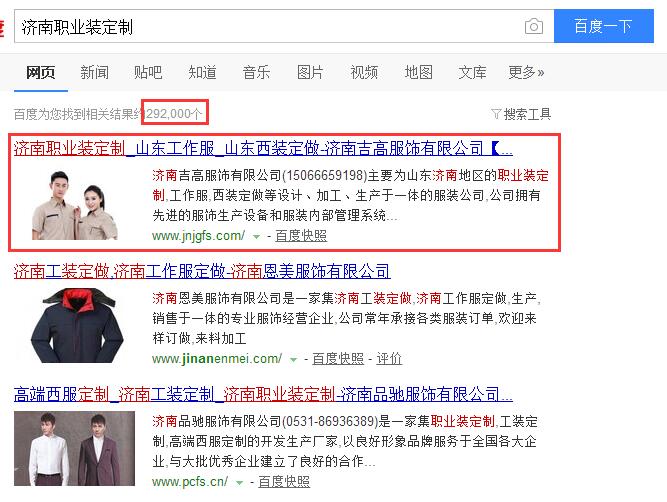Open 百度快照 for www.jnjgfs.com
The image size is (667, 502).
click(301, 235)
